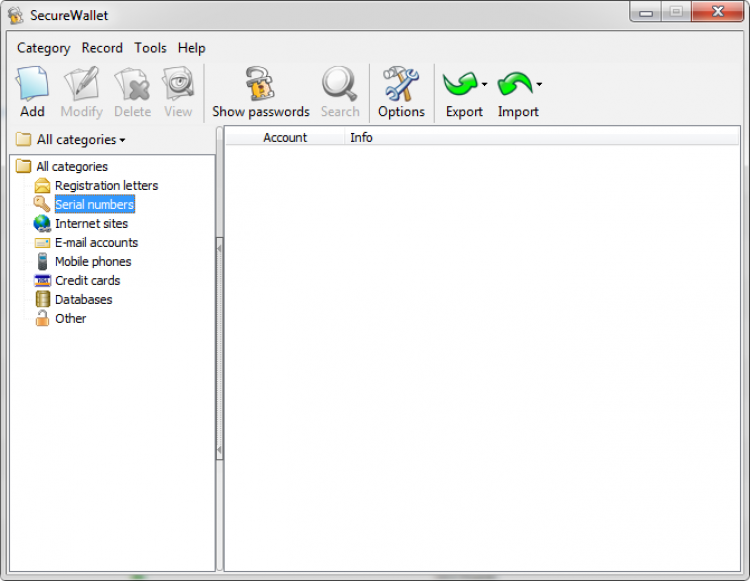Open the Tools menu
This screenshot has height=581, width=750.
tap(150, 48)
